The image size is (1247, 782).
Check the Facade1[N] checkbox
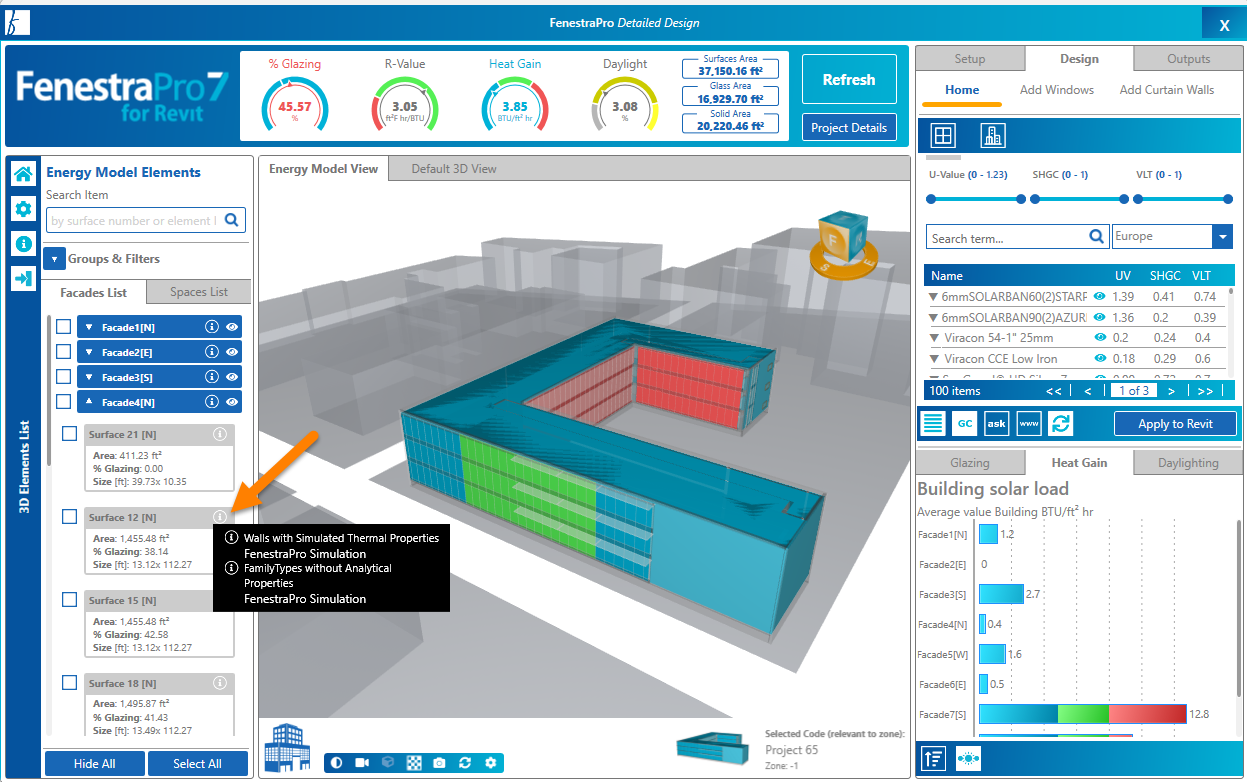click(63, 327)
